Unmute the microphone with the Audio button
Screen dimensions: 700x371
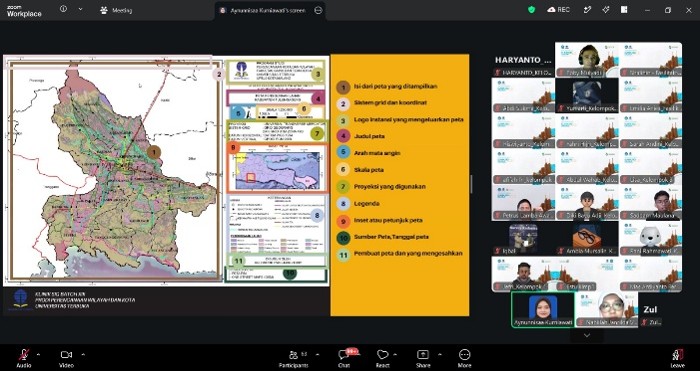24,358
